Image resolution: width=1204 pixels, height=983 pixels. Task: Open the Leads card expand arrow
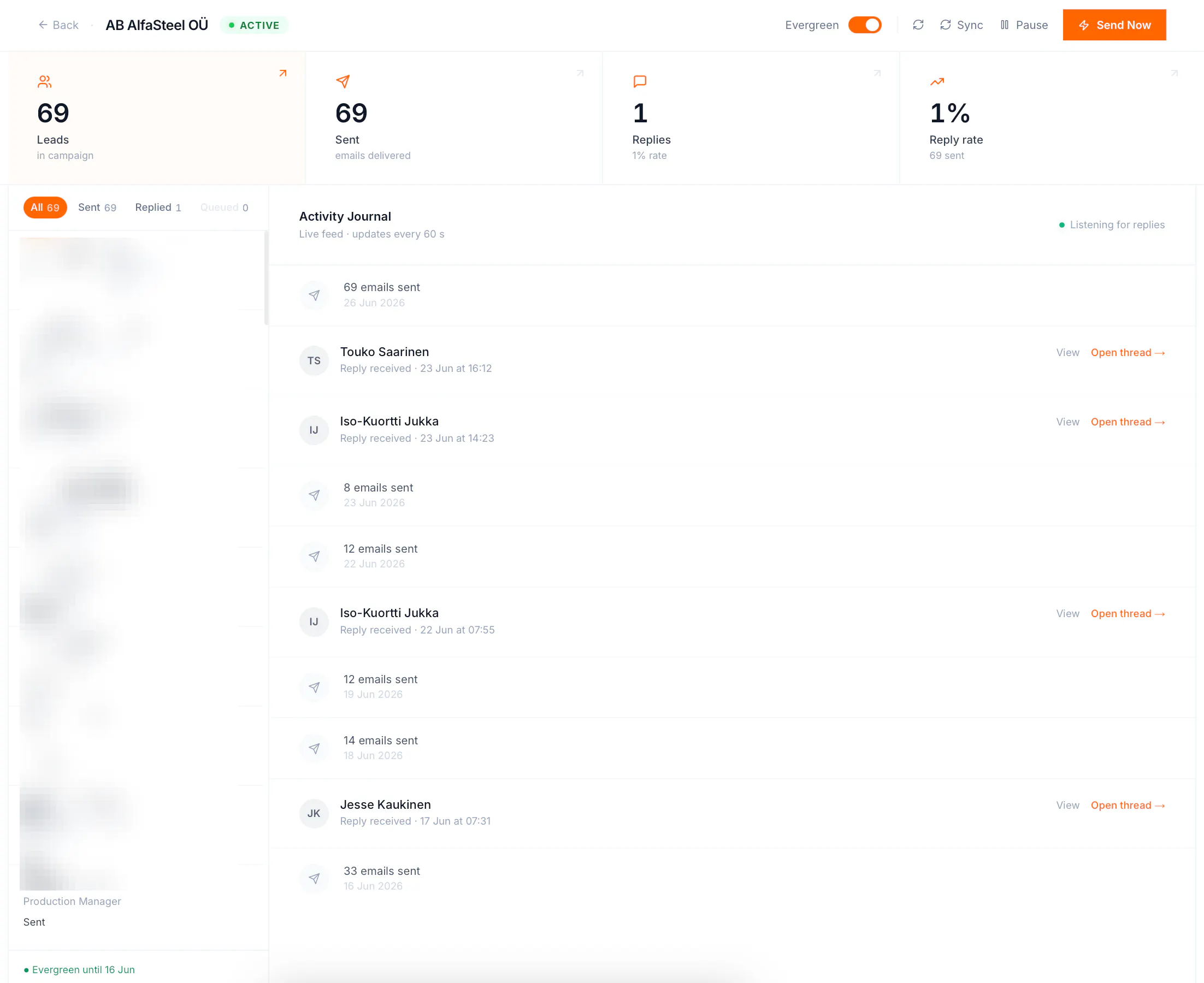[x=282, y=73]
